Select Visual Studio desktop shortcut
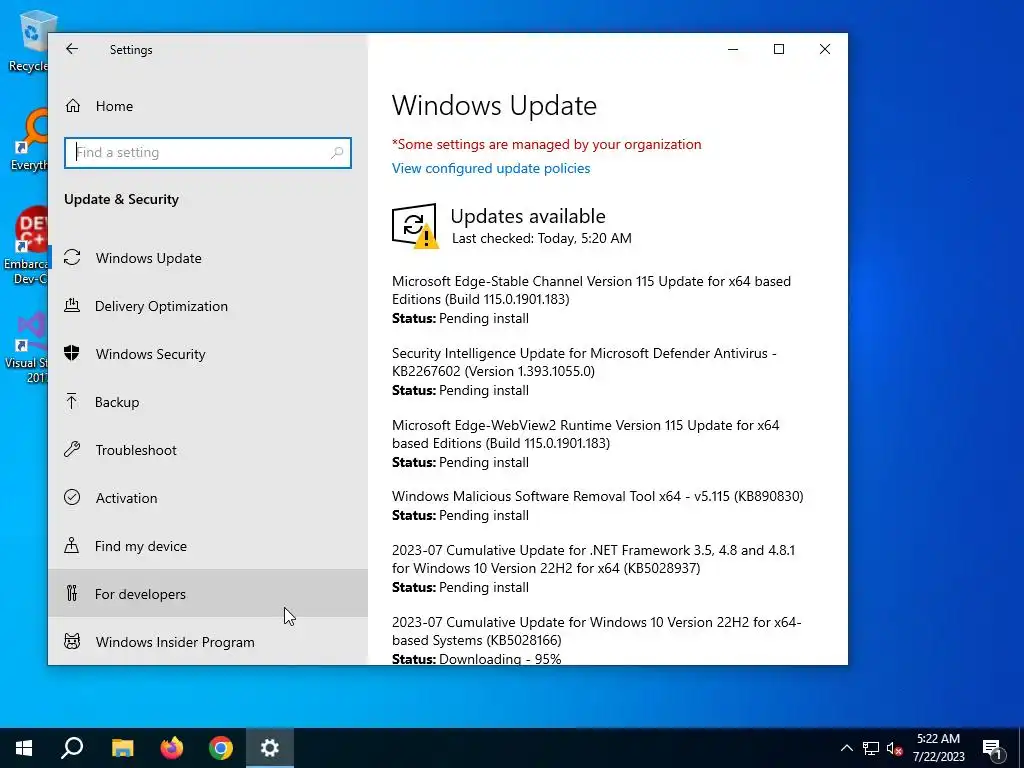1024x768 pixels. 26,348
